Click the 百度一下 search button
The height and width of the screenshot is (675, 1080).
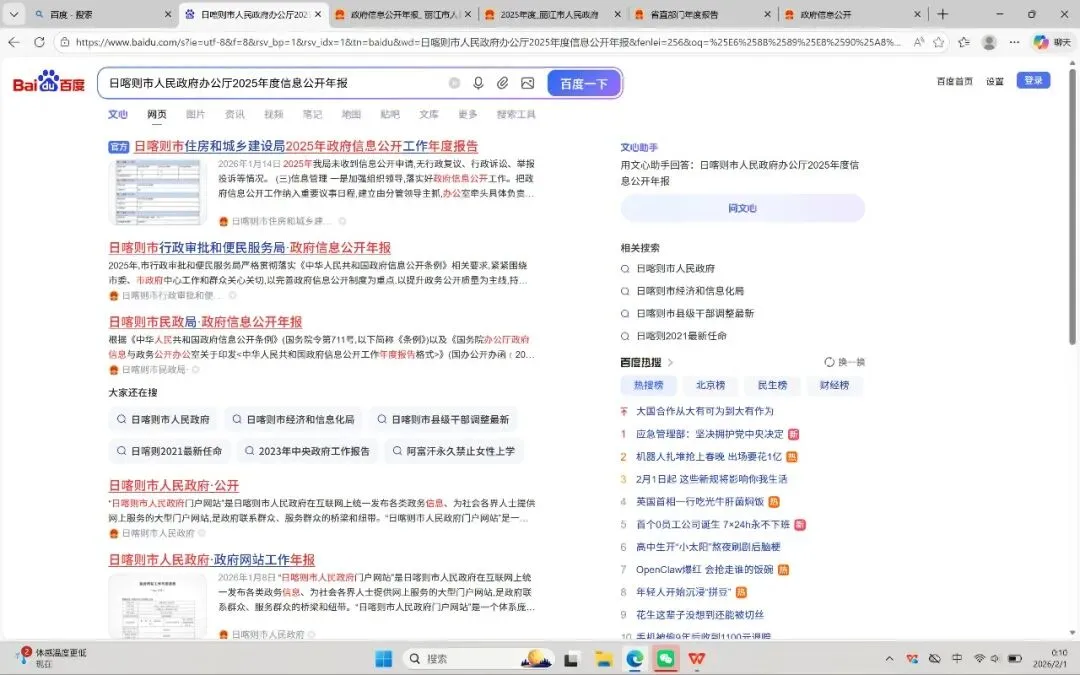(x=584, y=83)
